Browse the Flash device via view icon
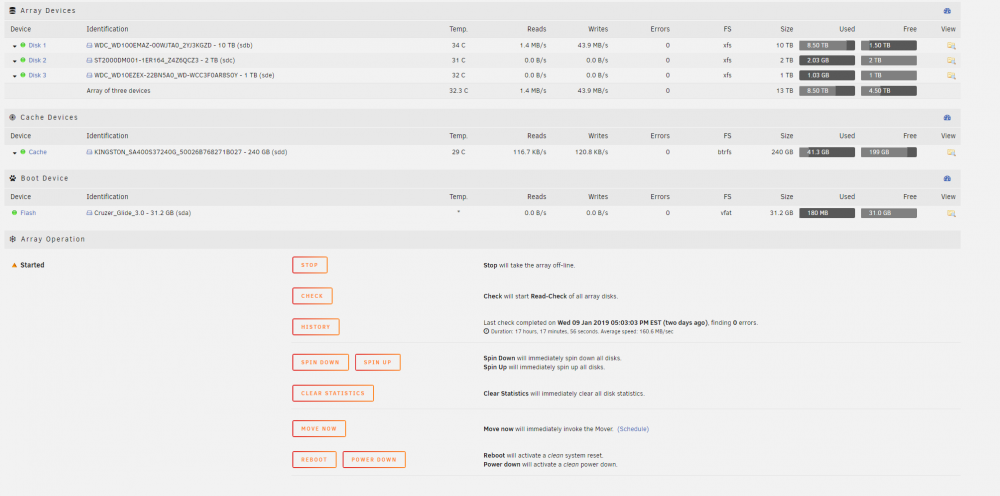Viewport: 1000px width, 496px height. (x=951, y=213)
